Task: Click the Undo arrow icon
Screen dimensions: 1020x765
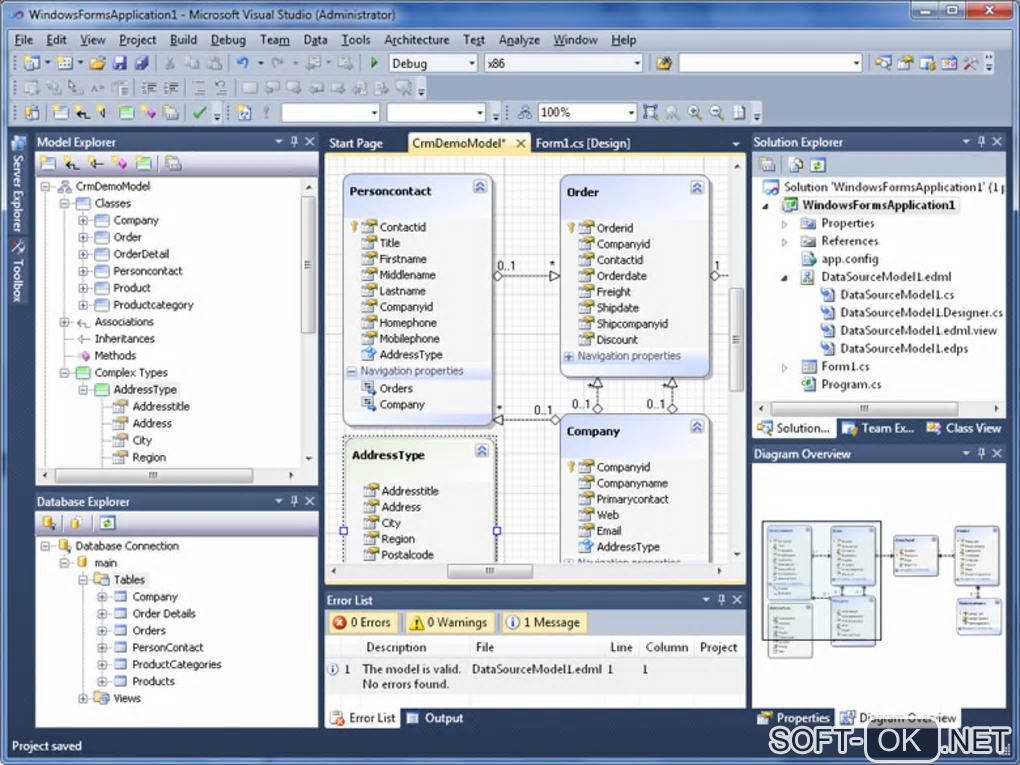Action: [x=243, y=63]
